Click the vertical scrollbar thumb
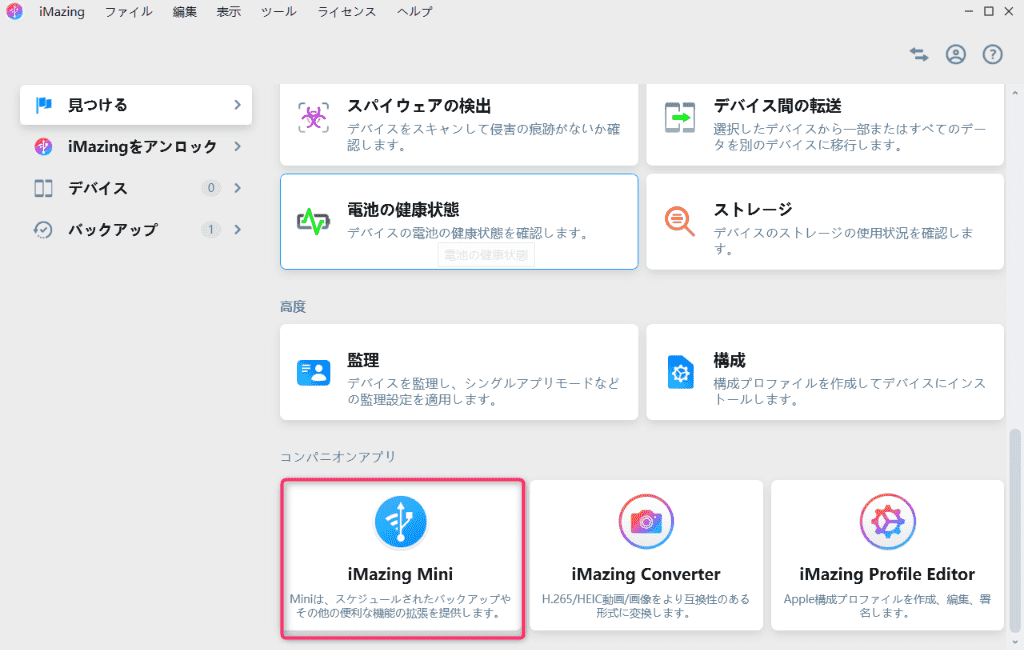The height and width of the screenshot is (650, 1024). tap(1014, 529)
